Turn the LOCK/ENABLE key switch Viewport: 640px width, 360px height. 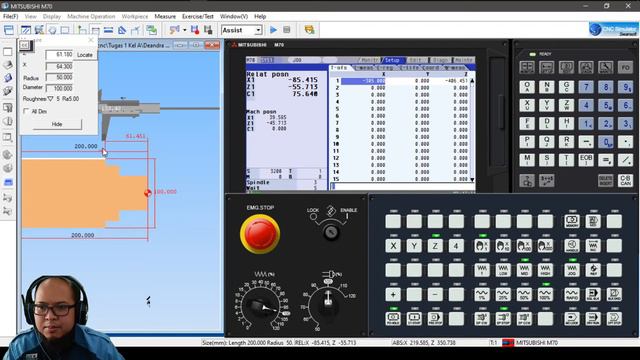click(x=331, y=232)
